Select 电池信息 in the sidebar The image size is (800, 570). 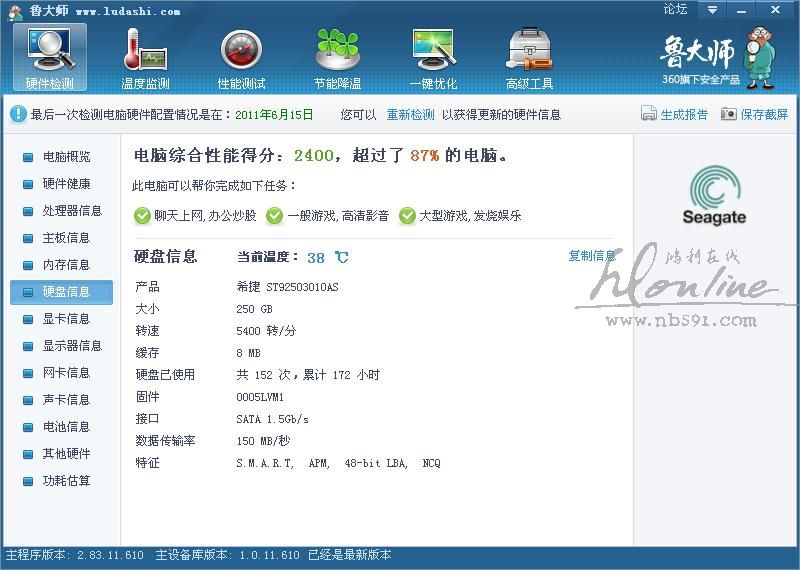click(61, 427)
